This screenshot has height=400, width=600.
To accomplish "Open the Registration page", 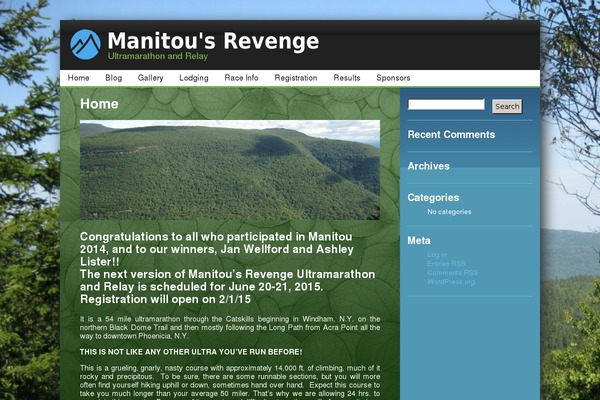I will coord(296,78).
